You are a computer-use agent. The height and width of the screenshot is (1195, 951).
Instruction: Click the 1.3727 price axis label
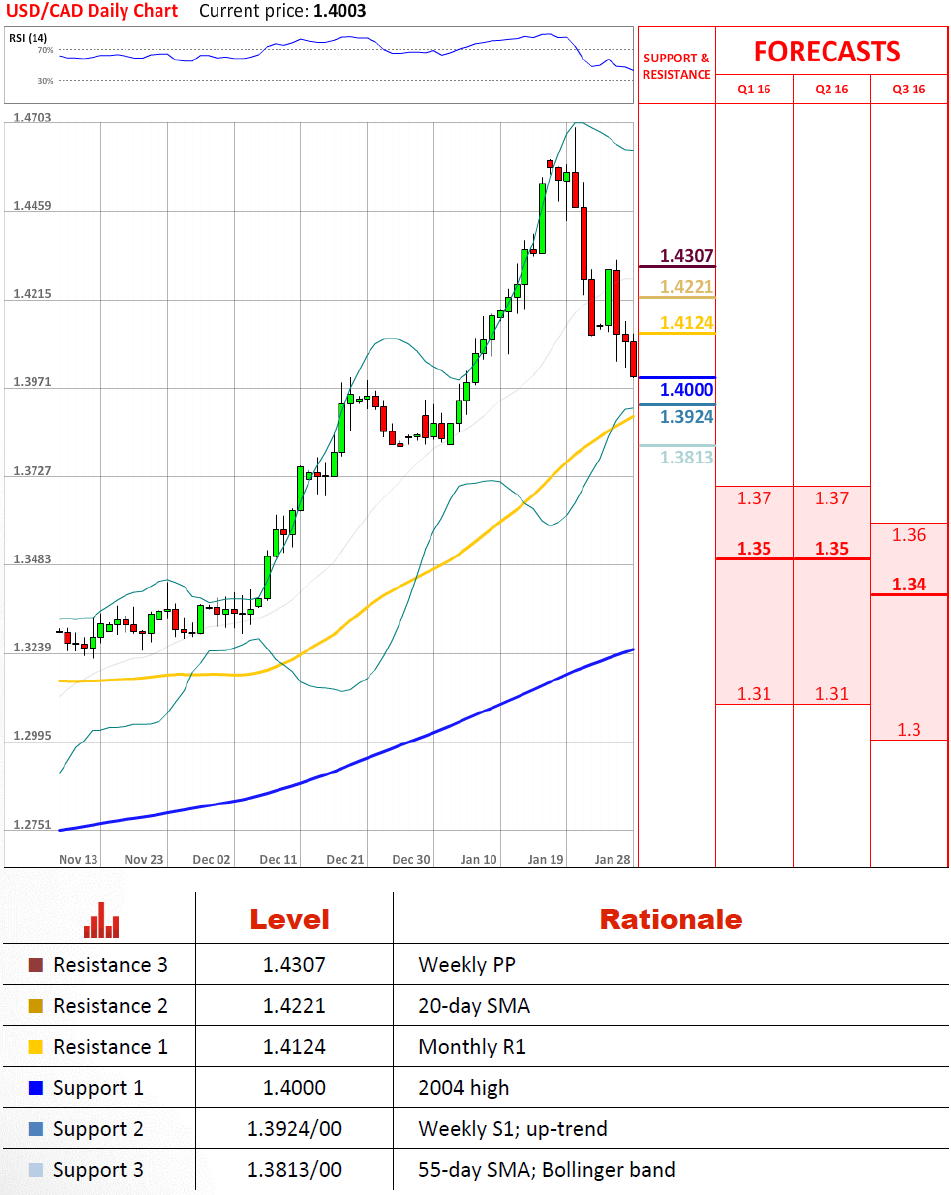(32, 470)
